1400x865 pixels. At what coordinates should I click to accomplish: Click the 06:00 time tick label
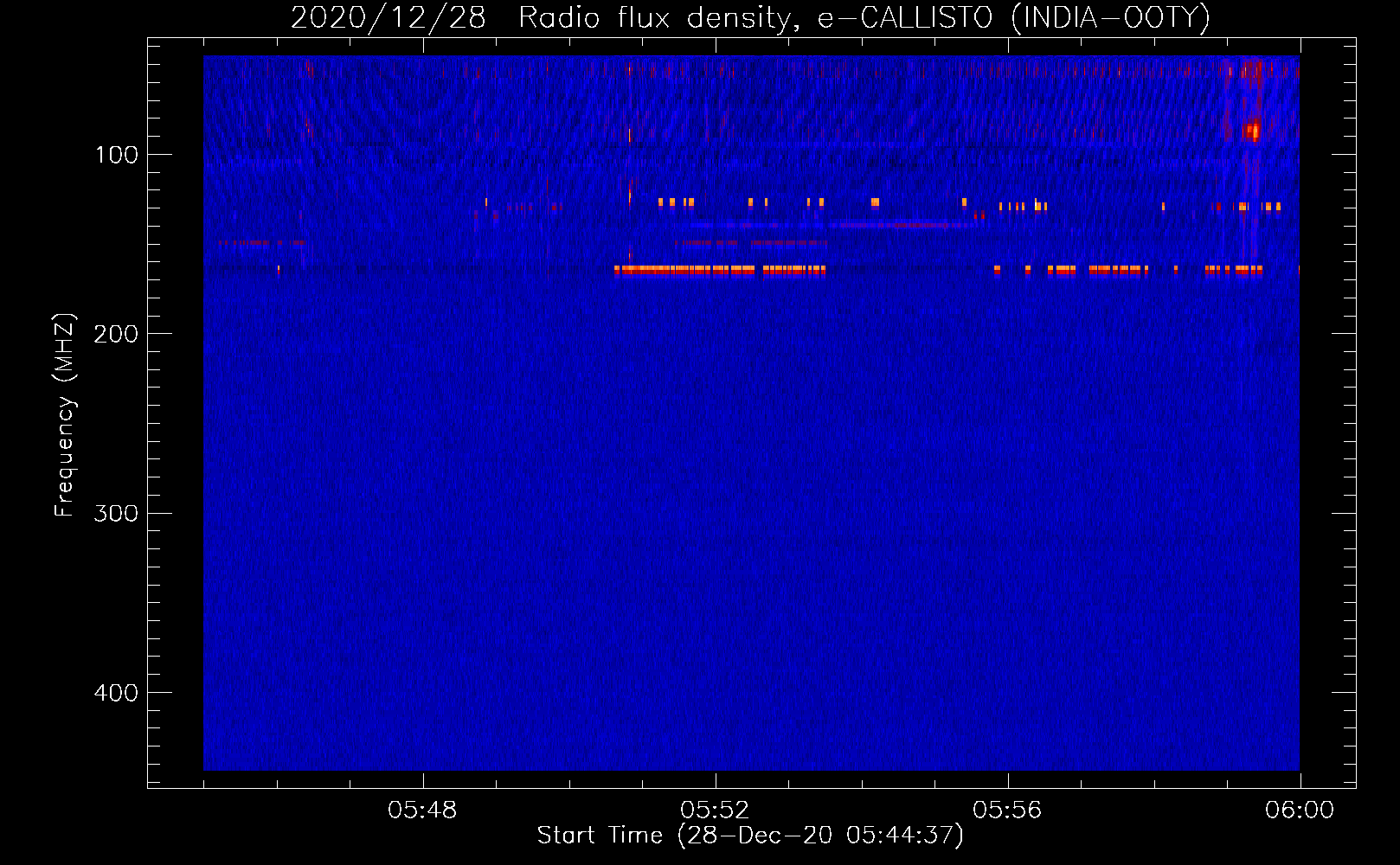click(x=1300, y=811)
